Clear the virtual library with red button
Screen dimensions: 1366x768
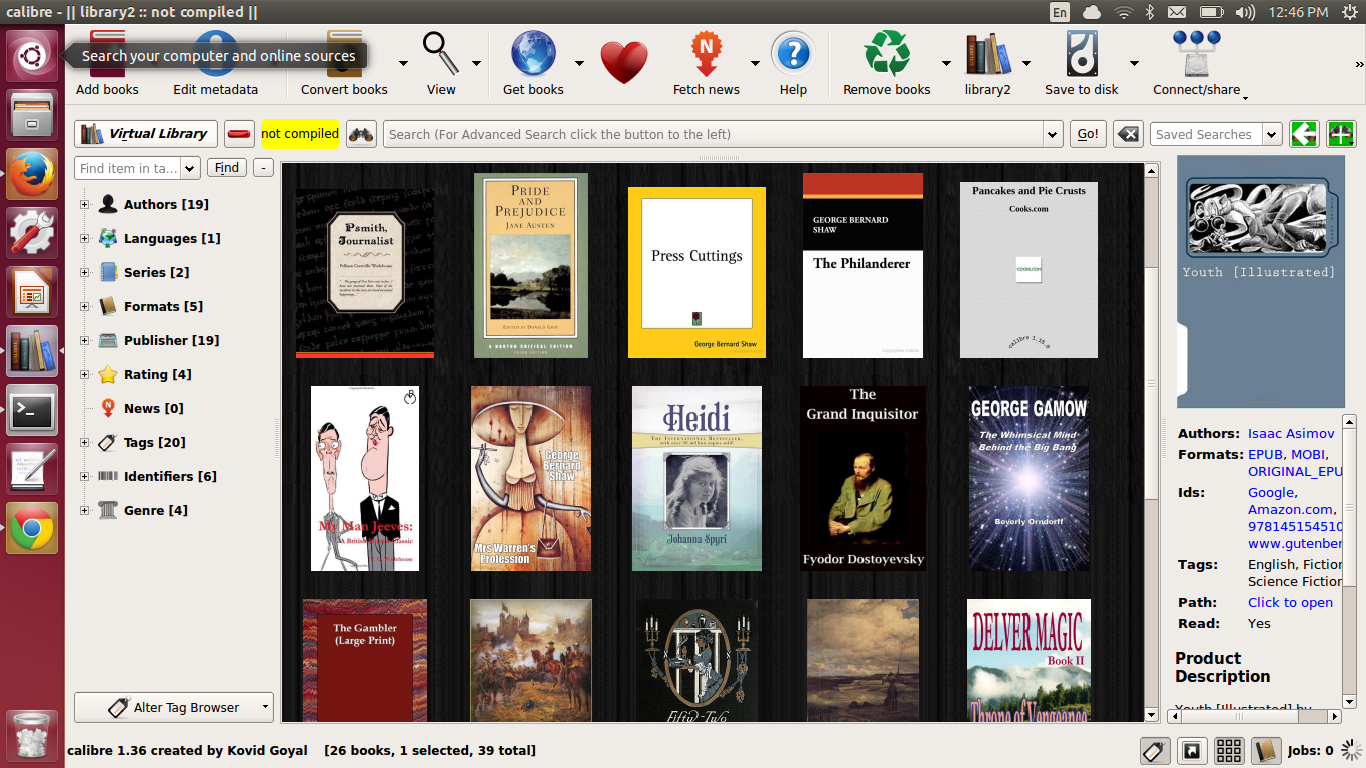pyautogui.click(x=239, y=134)
